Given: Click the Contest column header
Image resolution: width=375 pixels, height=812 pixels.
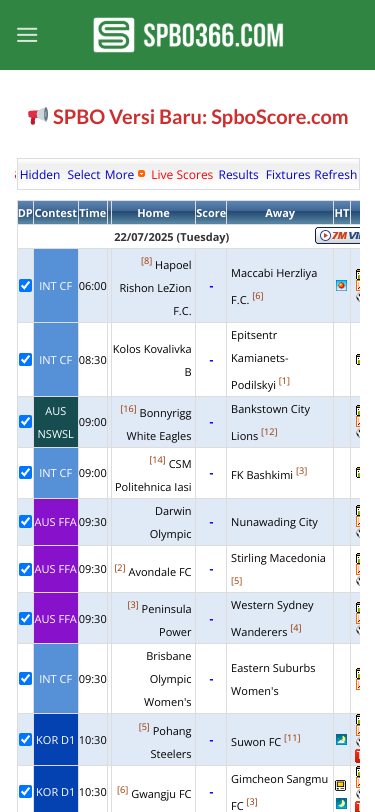Looking at the screenshot, I should [56, 213].
